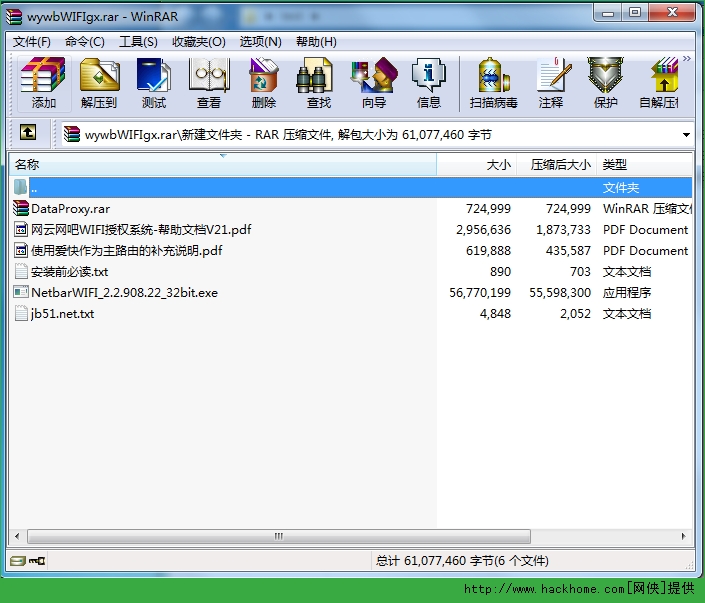
Task: Click the horizontal scrollbar right arrow
Action: [683, 536]
